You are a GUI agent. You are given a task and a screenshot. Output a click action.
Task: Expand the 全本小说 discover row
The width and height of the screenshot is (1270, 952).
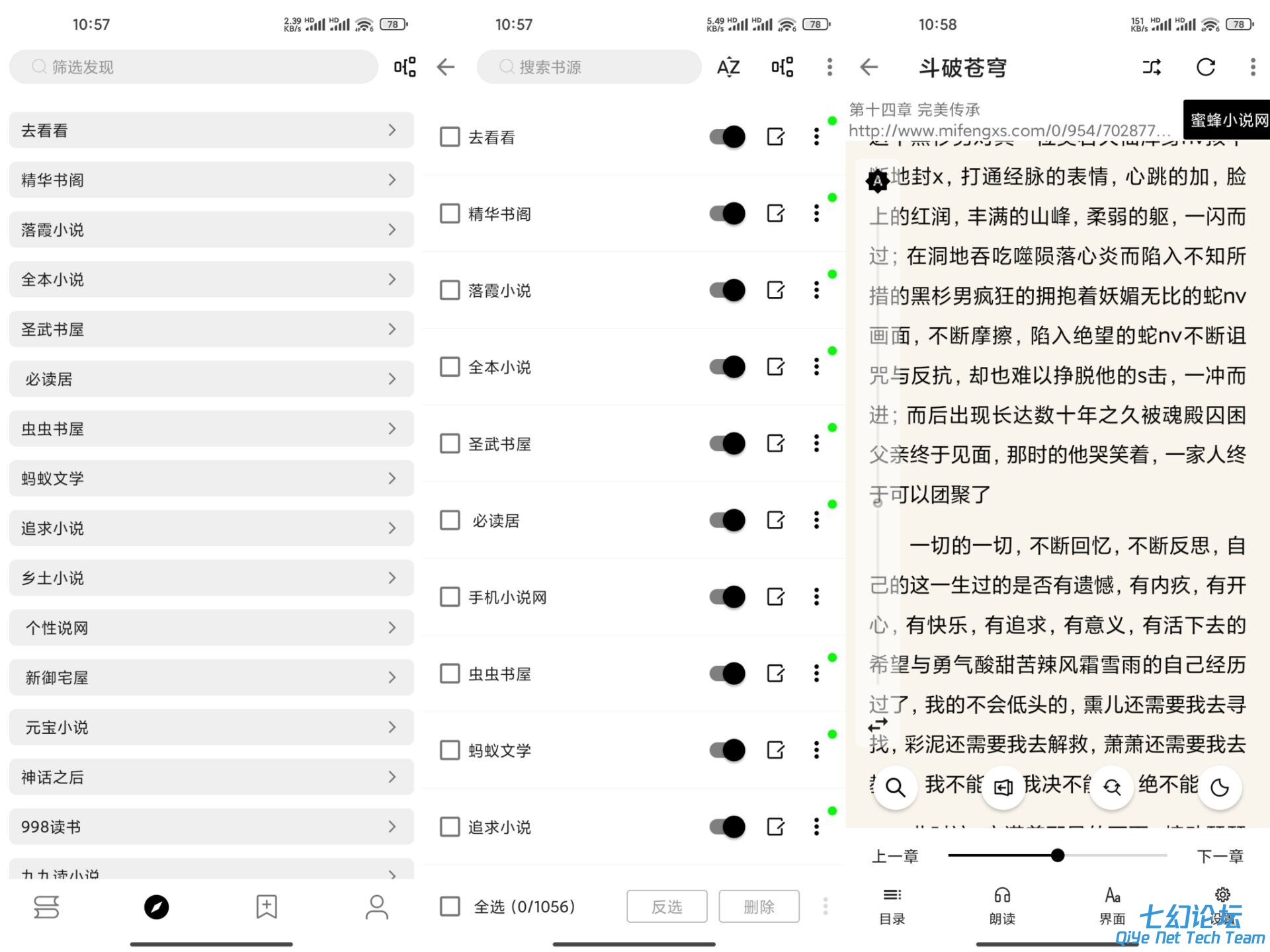point(212,280)
